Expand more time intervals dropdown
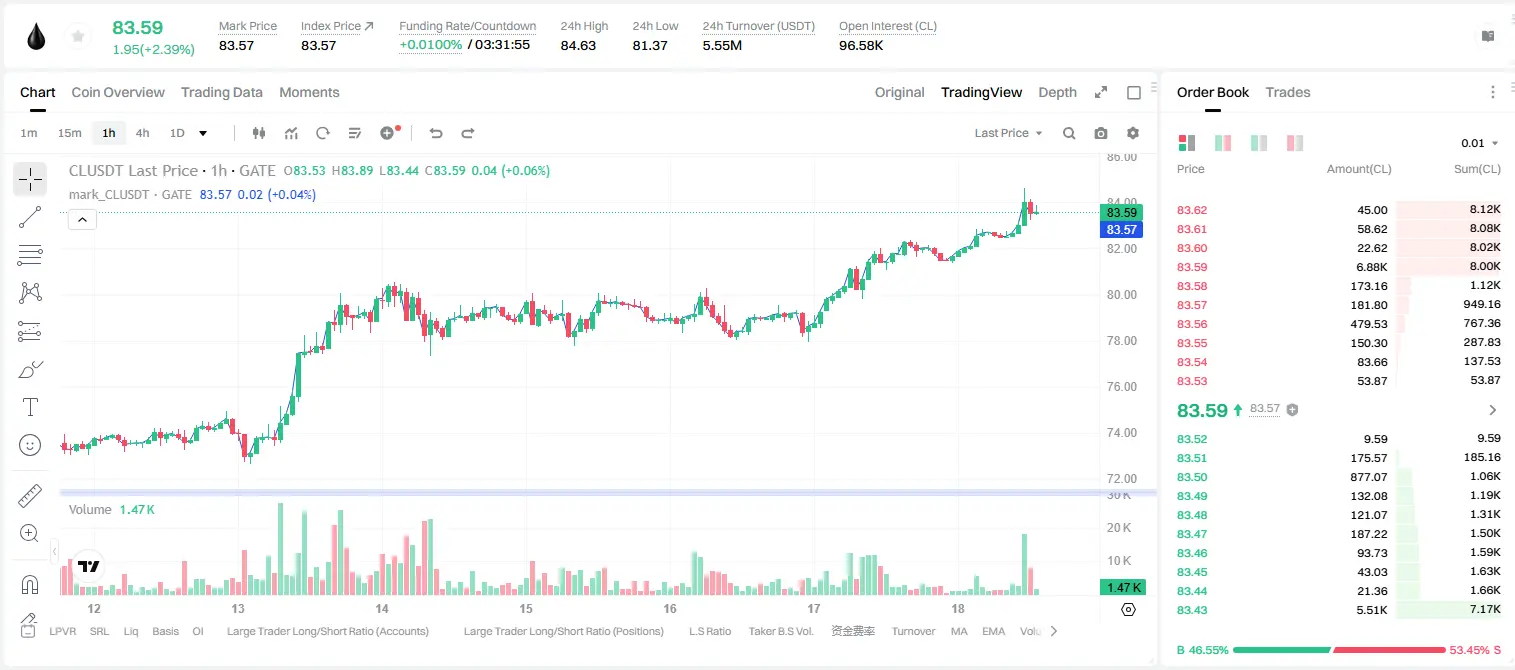The height and width of the screenshot is (670, 1515). pyautogui.click(x=203, y=133)
